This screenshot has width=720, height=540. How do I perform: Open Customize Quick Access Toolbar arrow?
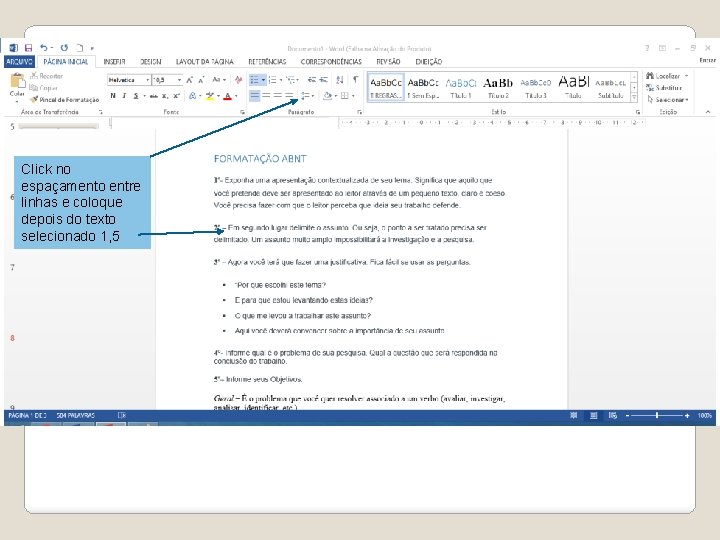[92, 48]
